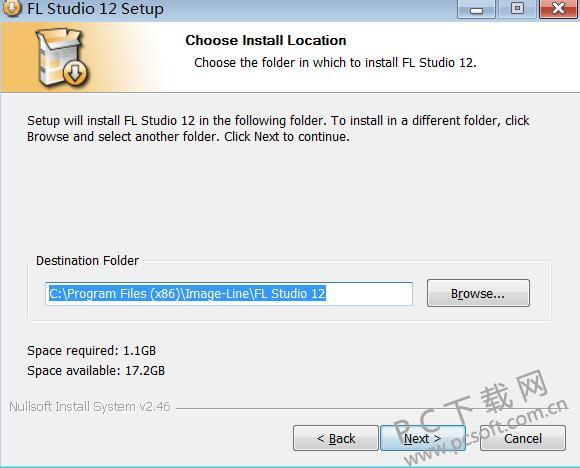Click the highlighted C:\Program Files (x86) path text
This screenshot has width=580, height=468.
coord(187,293)
